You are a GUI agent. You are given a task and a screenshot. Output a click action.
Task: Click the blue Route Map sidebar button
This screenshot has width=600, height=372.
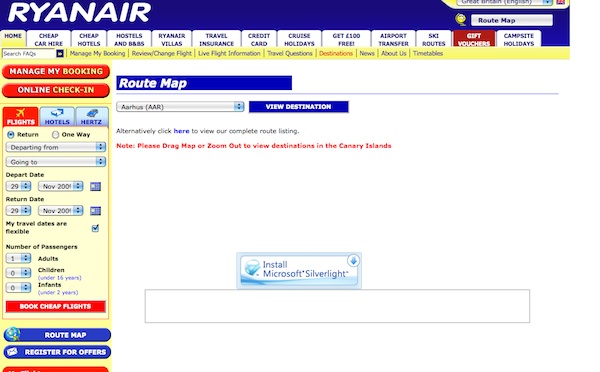click(57, 335)
